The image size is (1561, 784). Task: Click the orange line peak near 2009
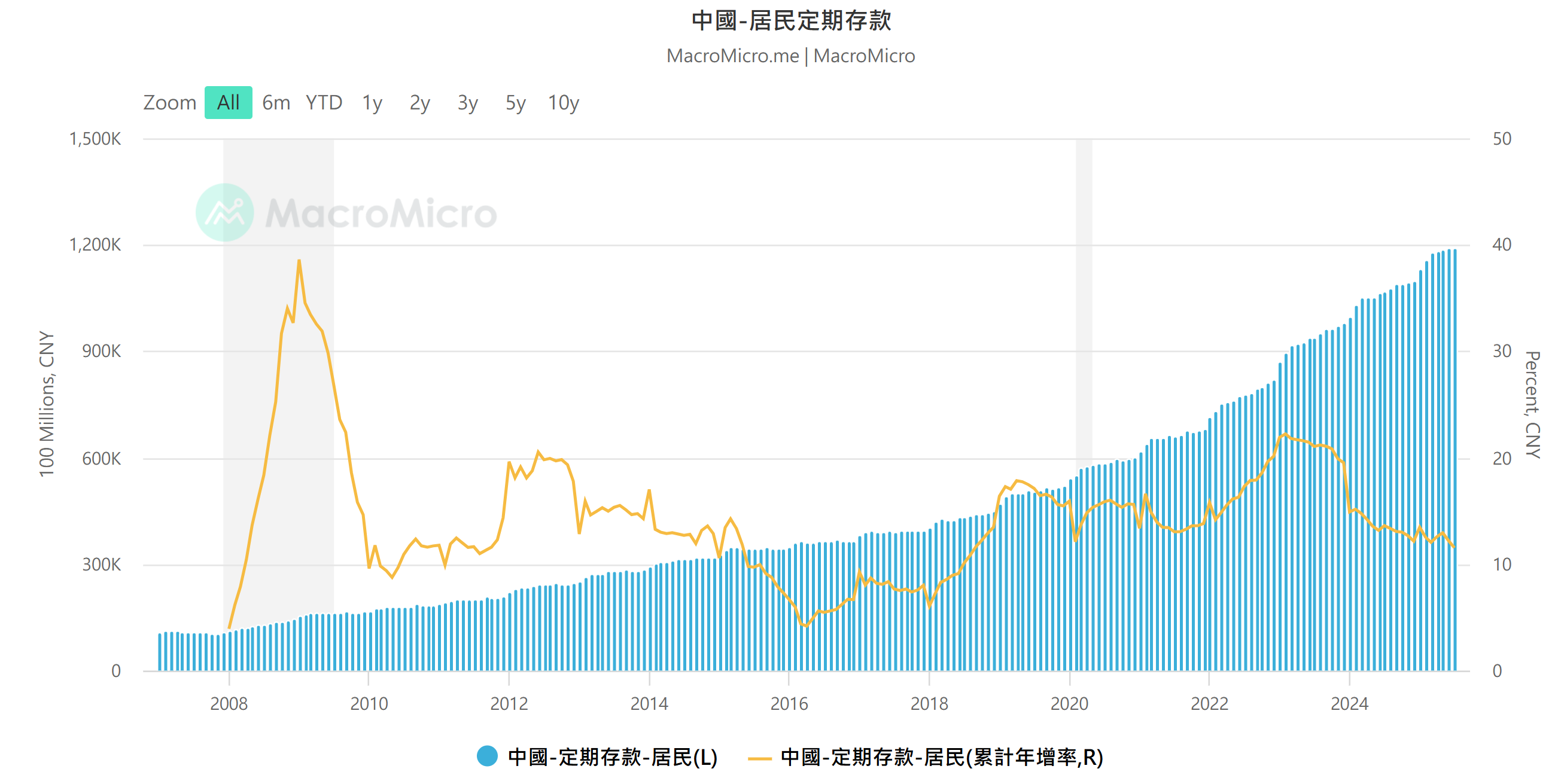pos(299,261)
